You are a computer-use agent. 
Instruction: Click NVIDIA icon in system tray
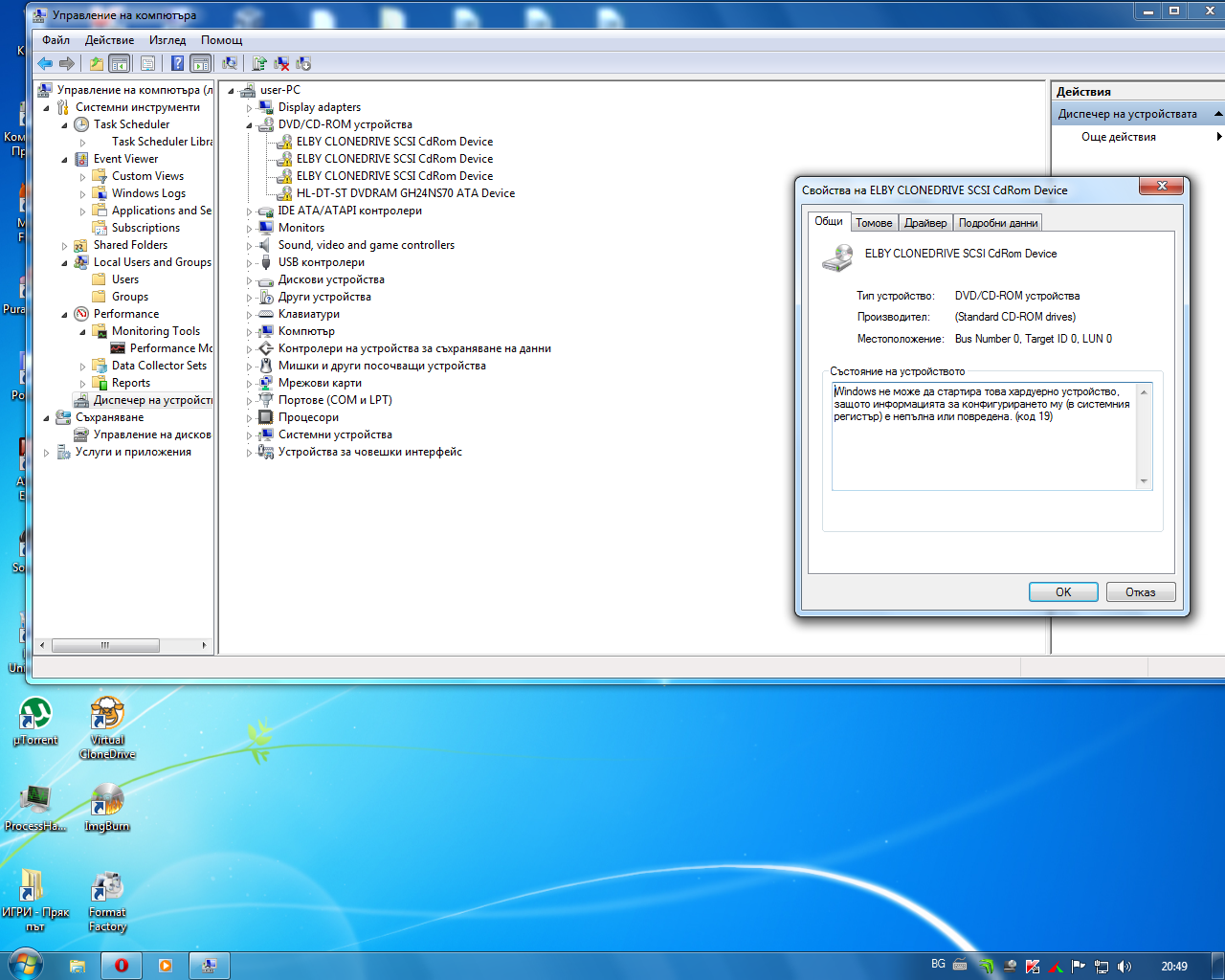pyautogui.click(x=987, y=967)
